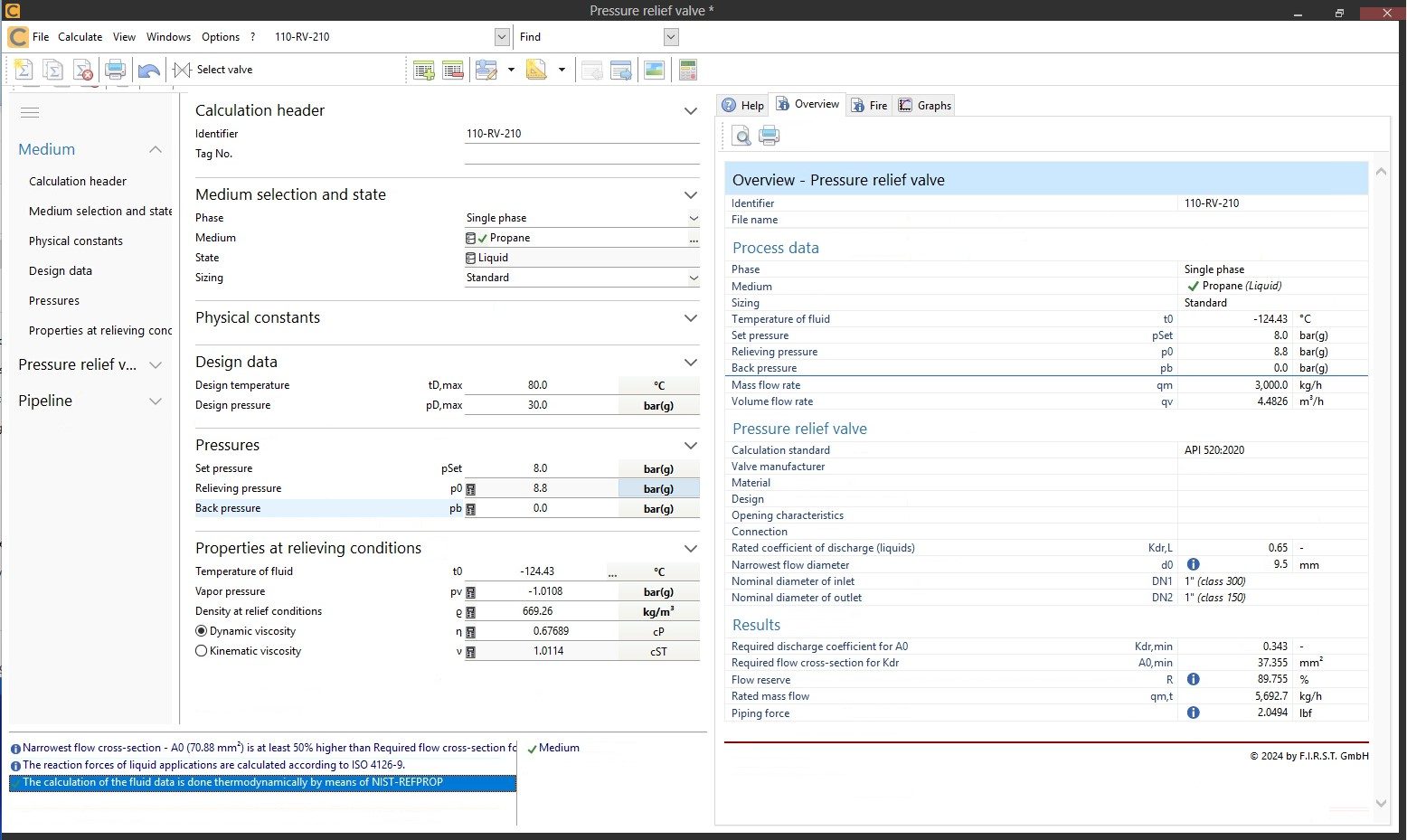Select Design data in the sidebar
Screen dimensions: 1407x840
pos(61,270)
